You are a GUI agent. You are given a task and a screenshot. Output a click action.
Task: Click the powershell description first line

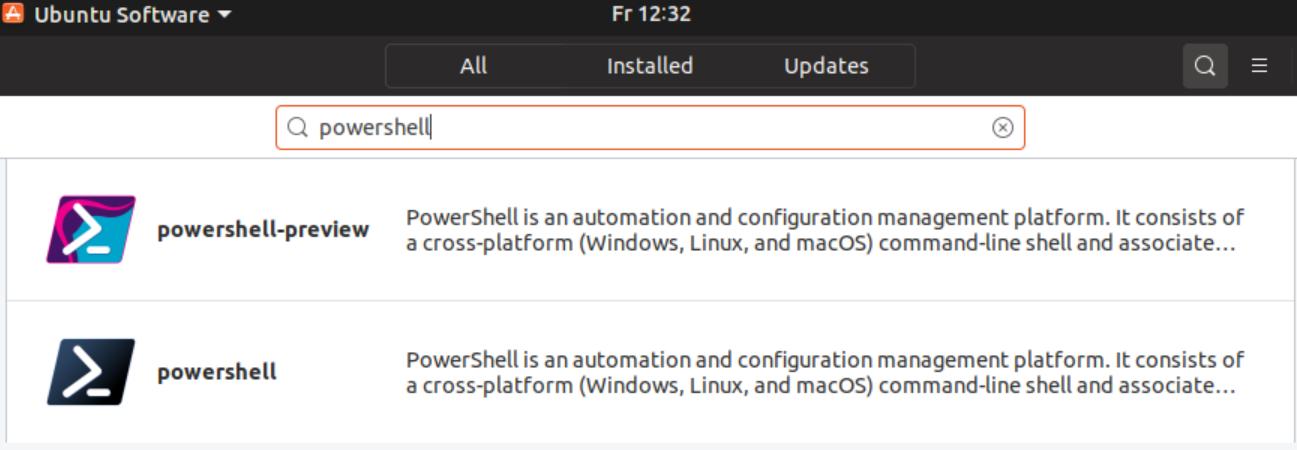click(x=825, y=360)
